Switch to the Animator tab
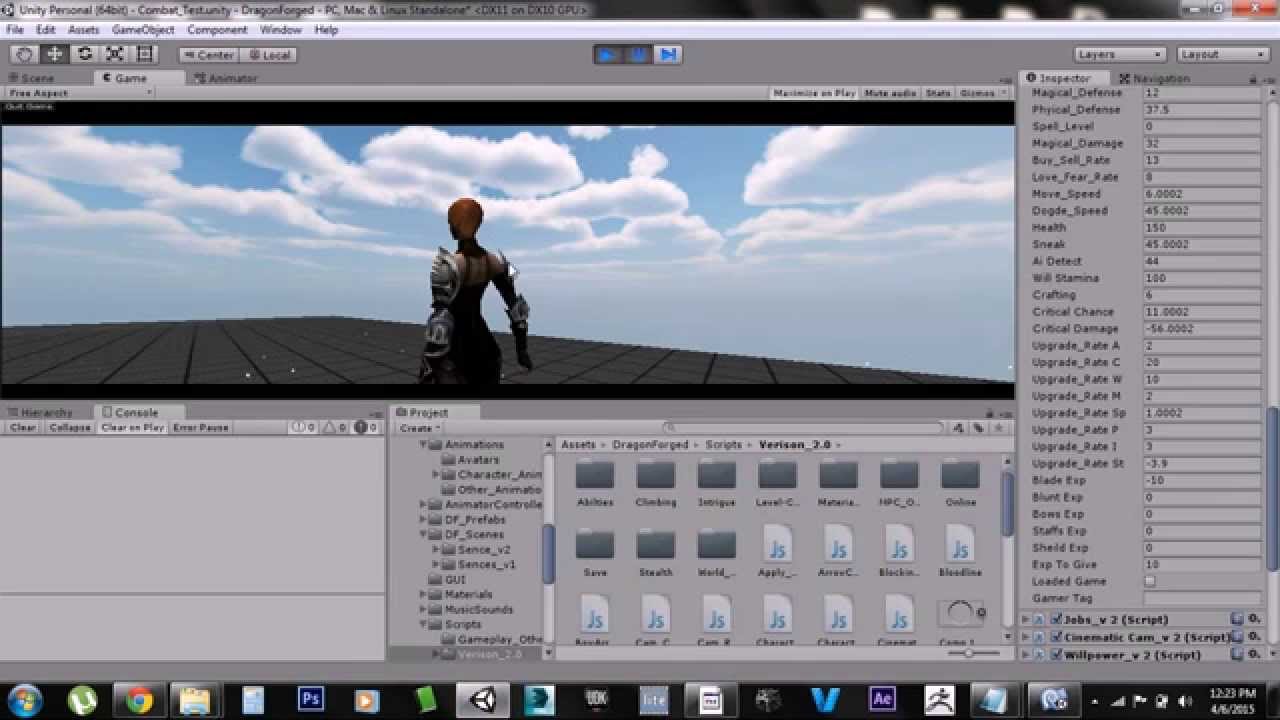 (226, 78)
